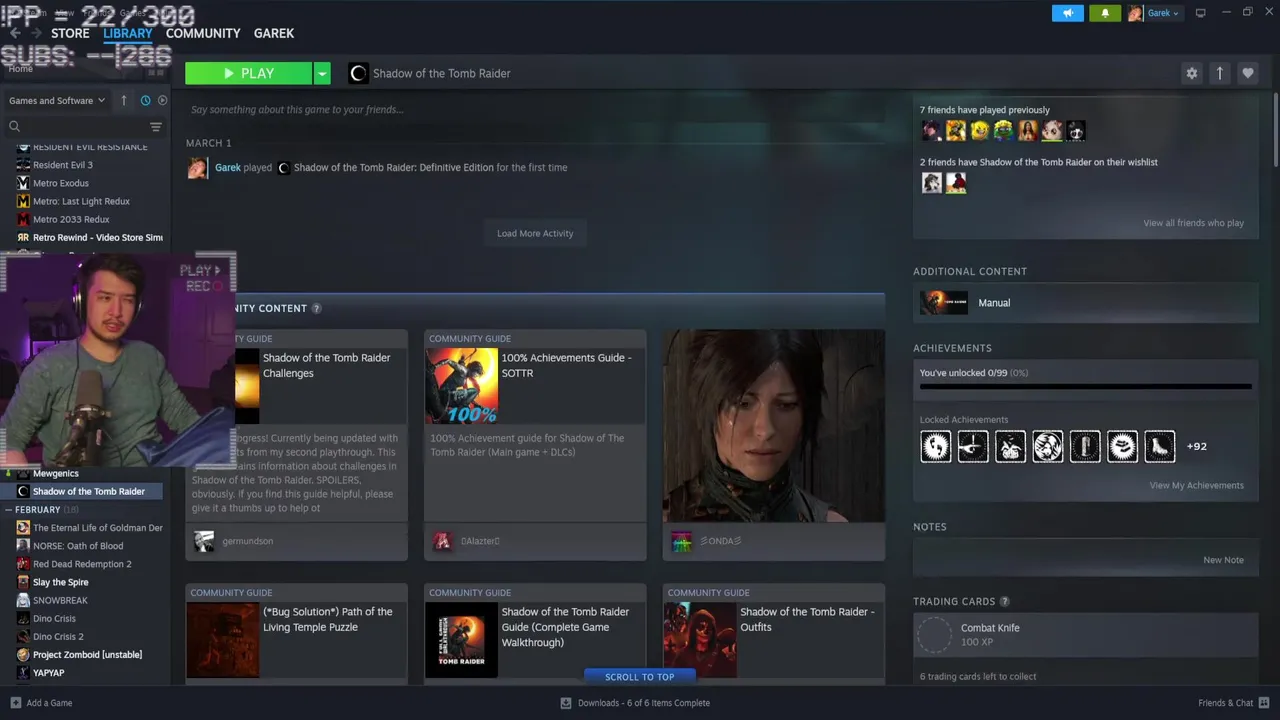Select Project Zomboid [unstable] in sidebar

pos(86,654)
